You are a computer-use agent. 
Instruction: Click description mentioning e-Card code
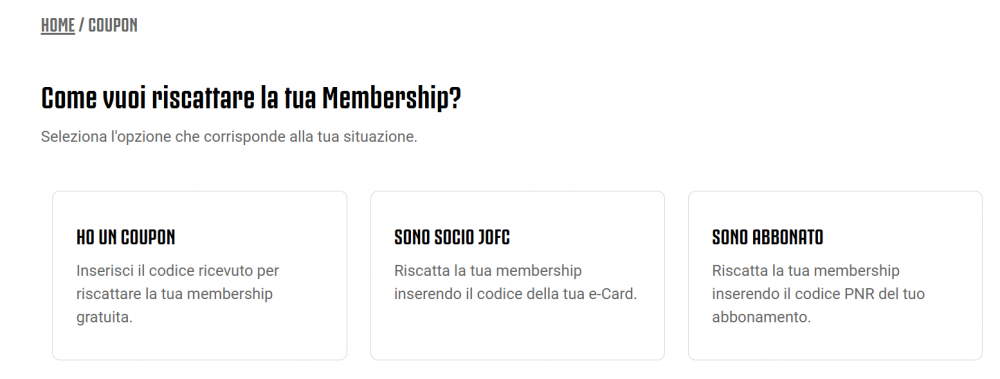pyautogui.click(x=515, y=282)
